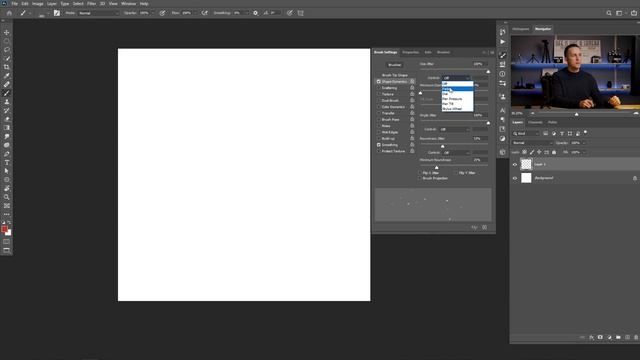Image resolution: width=640 pixels, height=360 pixels.
Task: Click the Brush Pose option label
Action: pyautogui.click(x=391, y=120)
